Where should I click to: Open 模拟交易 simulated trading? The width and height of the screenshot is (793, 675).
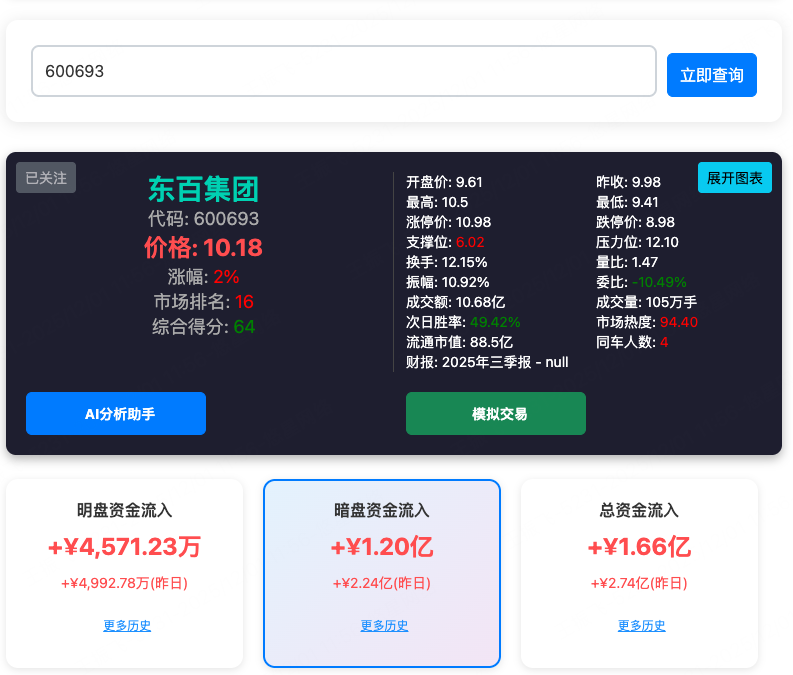coord(496,414)
